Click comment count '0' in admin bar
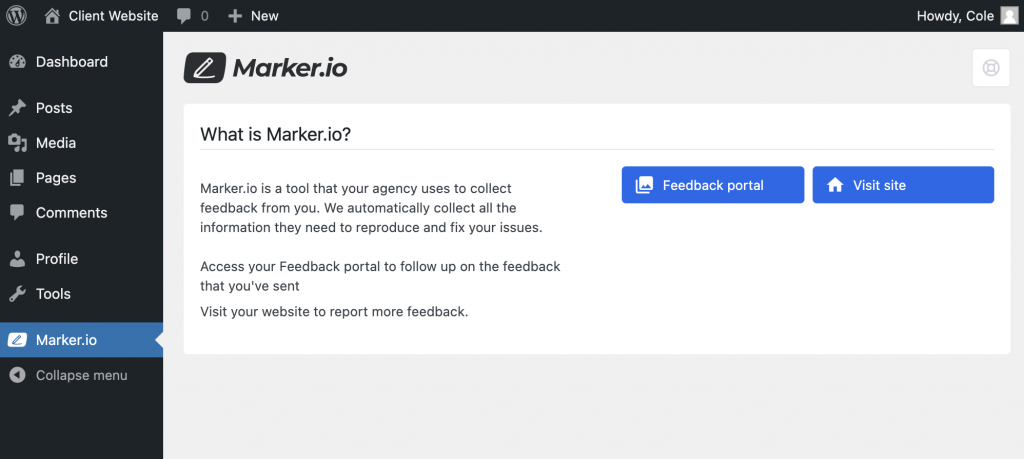 point(204,16)
